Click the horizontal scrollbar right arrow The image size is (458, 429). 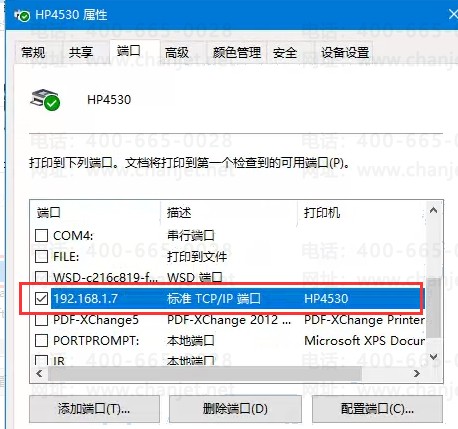coord(417,374)
